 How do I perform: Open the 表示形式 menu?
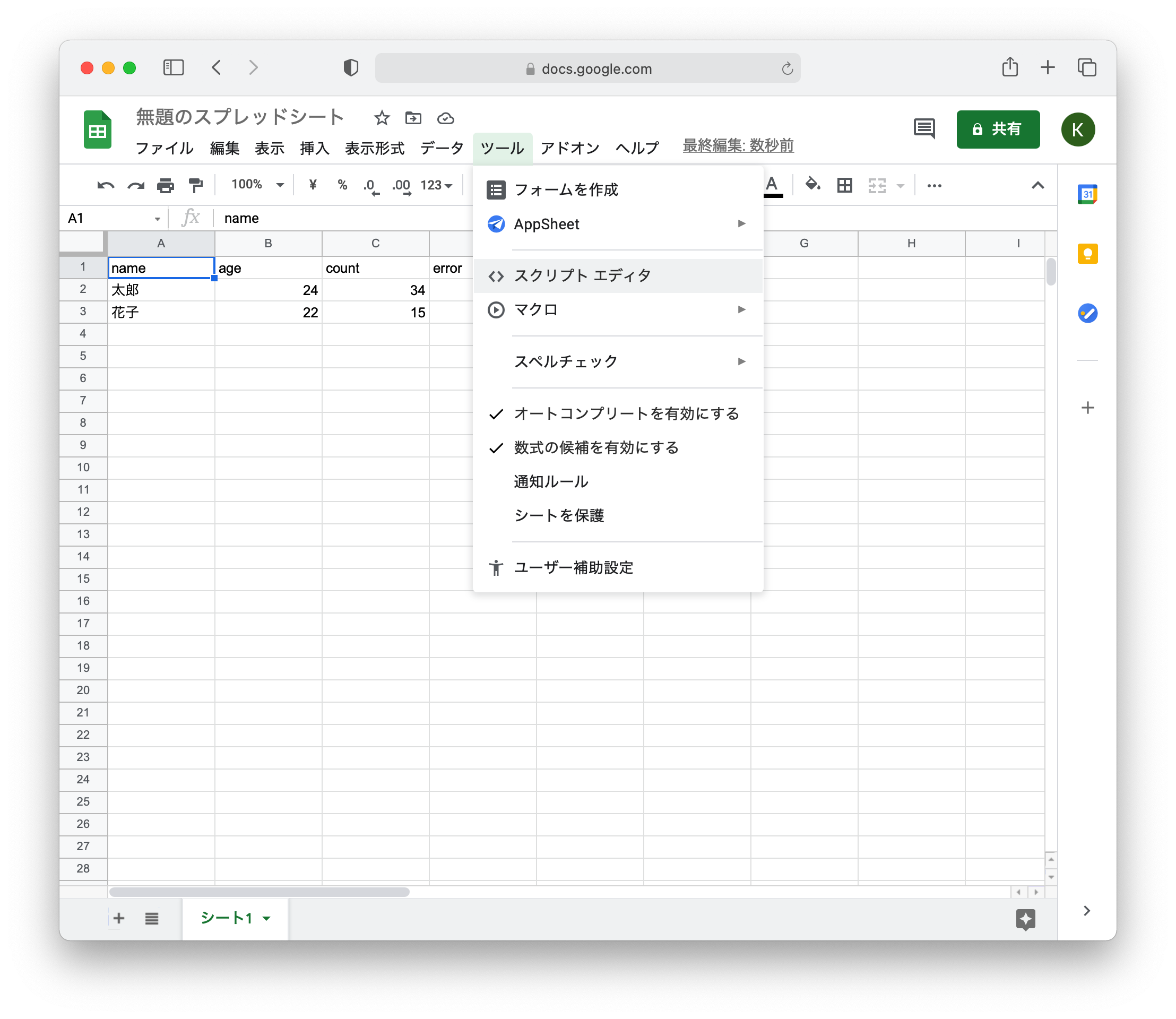coord(375,149)
